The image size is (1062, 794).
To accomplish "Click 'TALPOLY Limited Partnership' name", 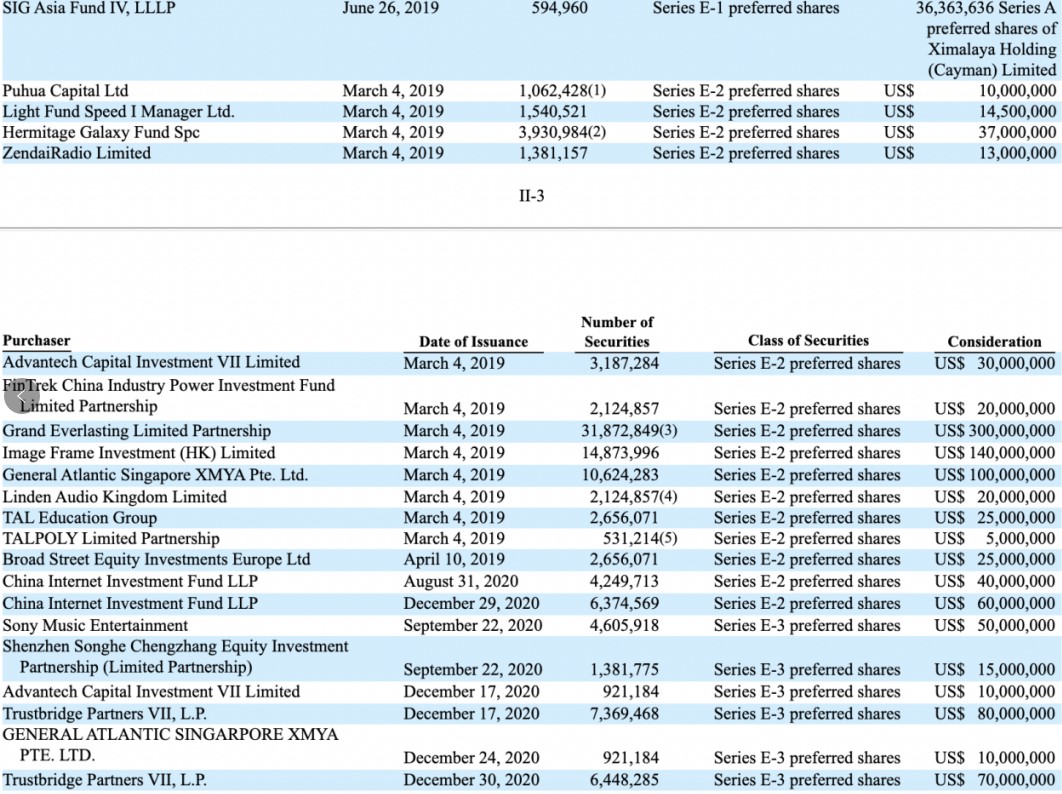I will pos(111,539).
